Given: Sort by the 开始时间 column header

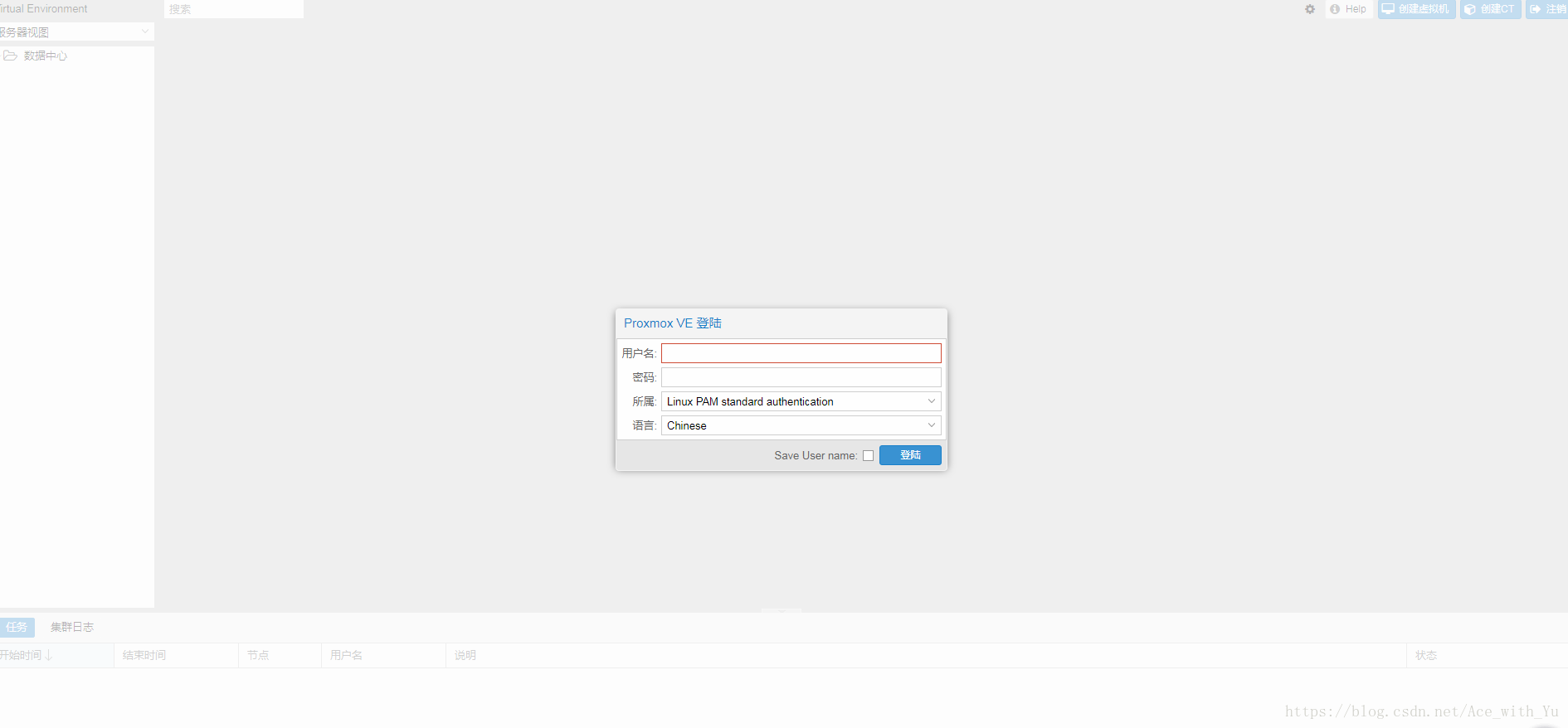Looking at the screenshot, I should 56,655.
